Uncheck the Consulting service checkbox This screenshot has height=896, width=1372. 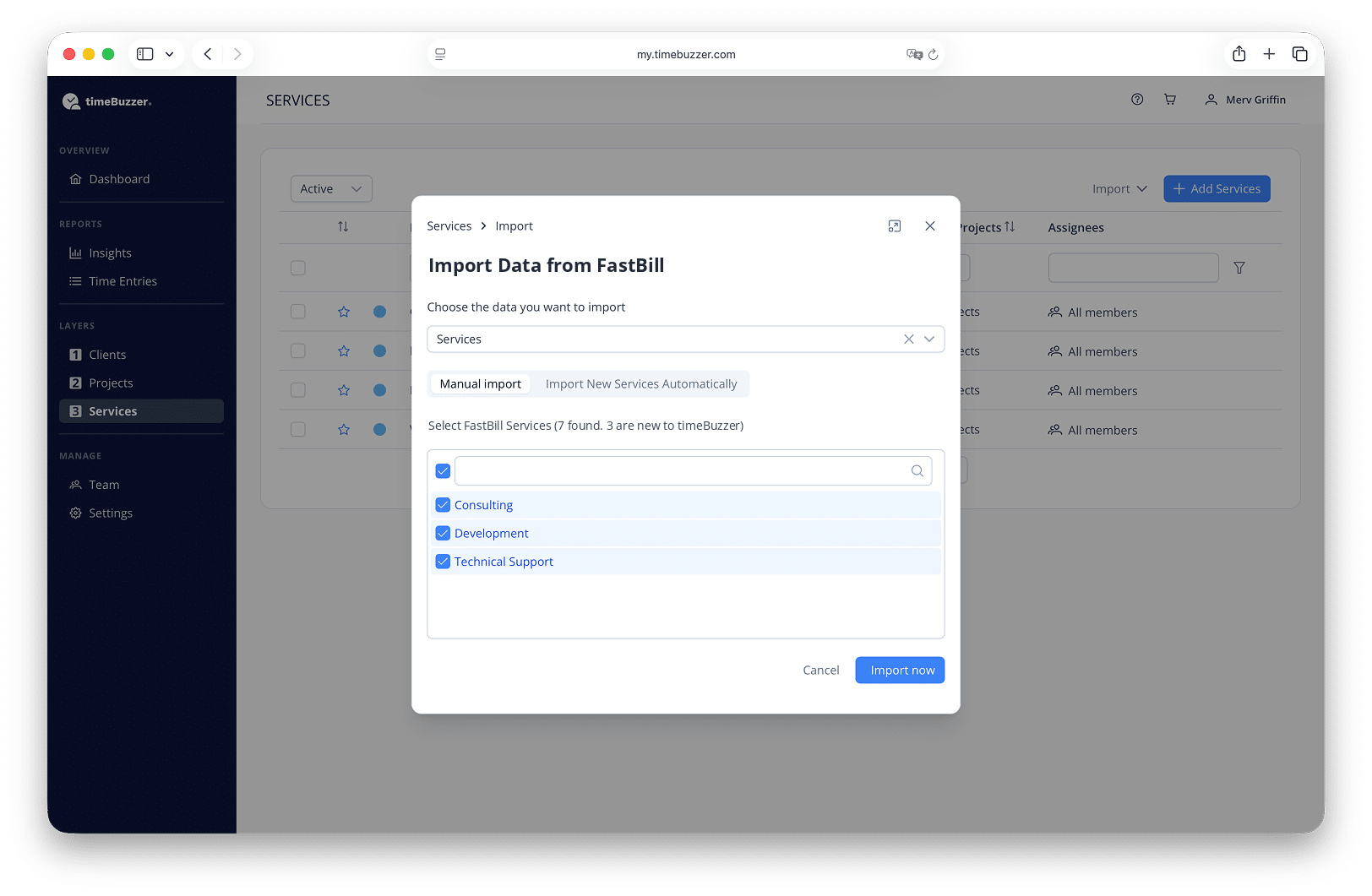tap(443, 505)
